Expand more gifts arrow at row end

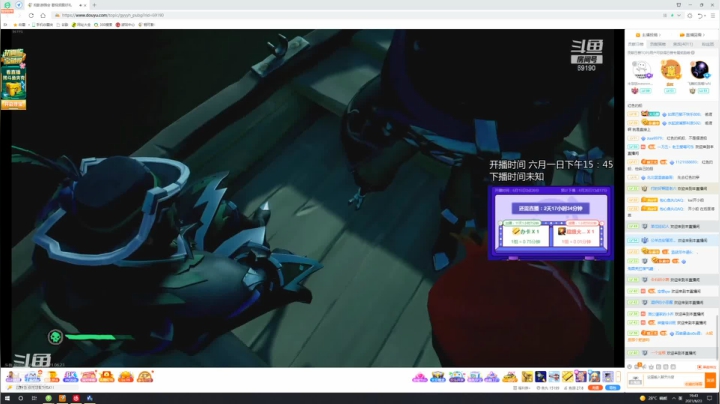[618, 377]
